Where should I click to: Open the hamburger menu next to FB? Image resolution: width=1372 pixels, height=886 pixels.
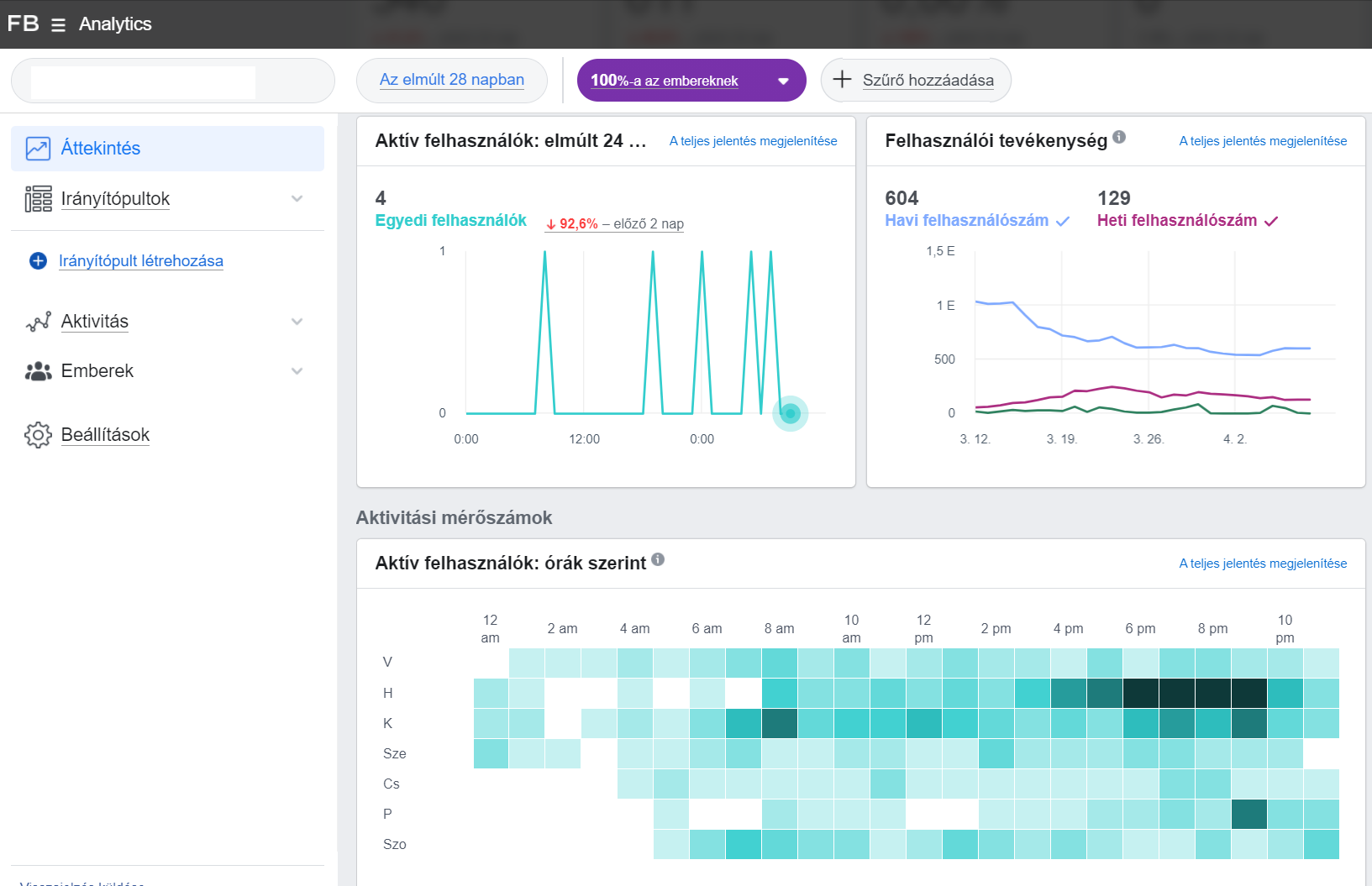coord(58,25)
